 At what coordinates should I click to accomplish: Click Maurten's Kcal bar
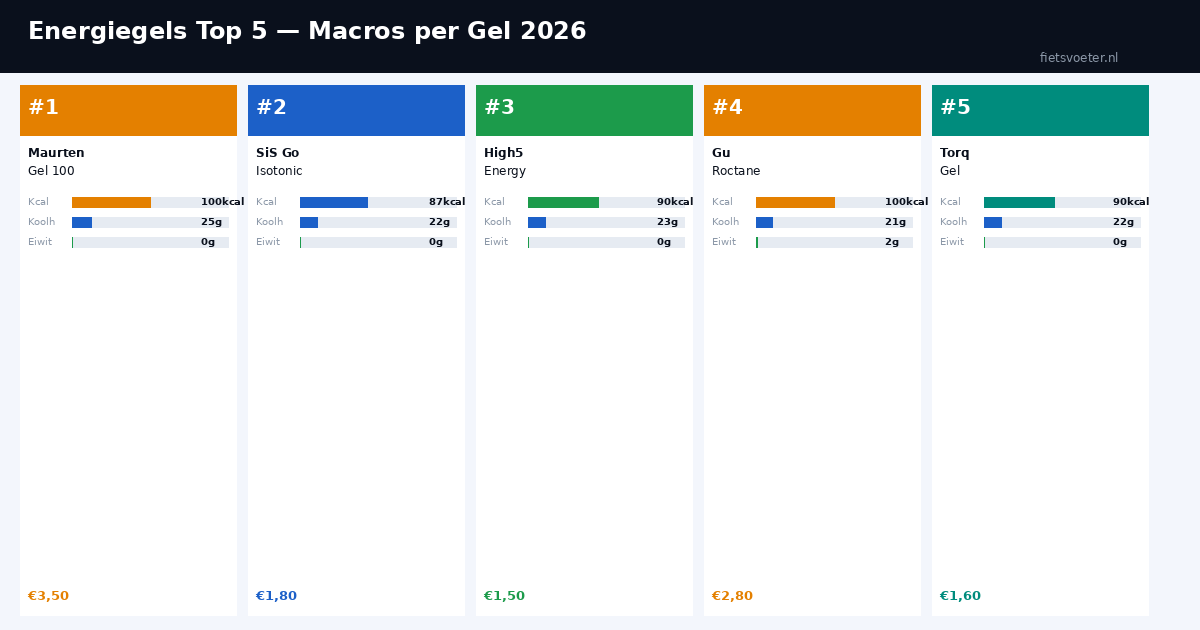(x=150, y=202)
